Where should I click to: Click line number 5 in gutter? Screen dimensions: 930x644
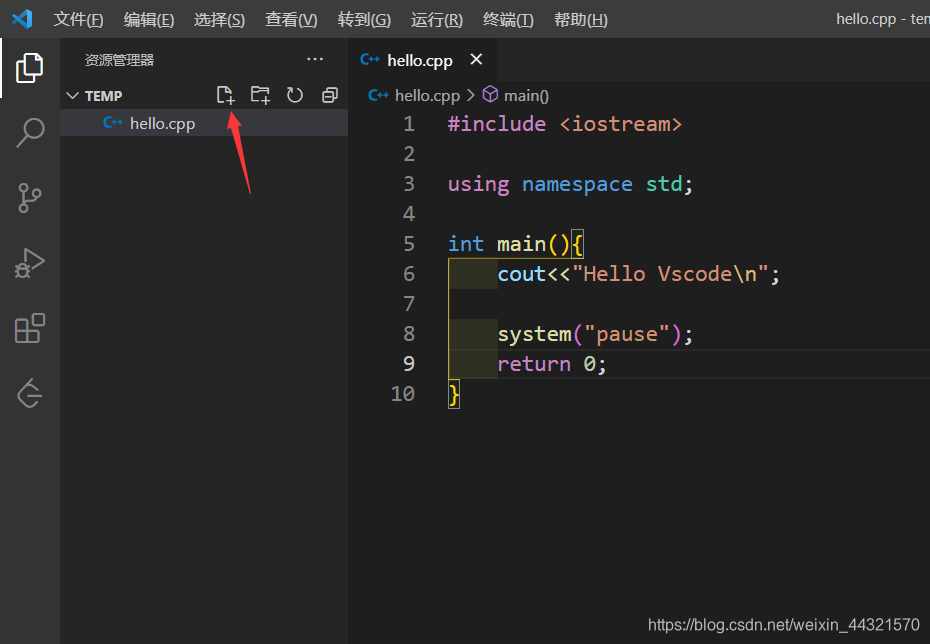(409, 244)
